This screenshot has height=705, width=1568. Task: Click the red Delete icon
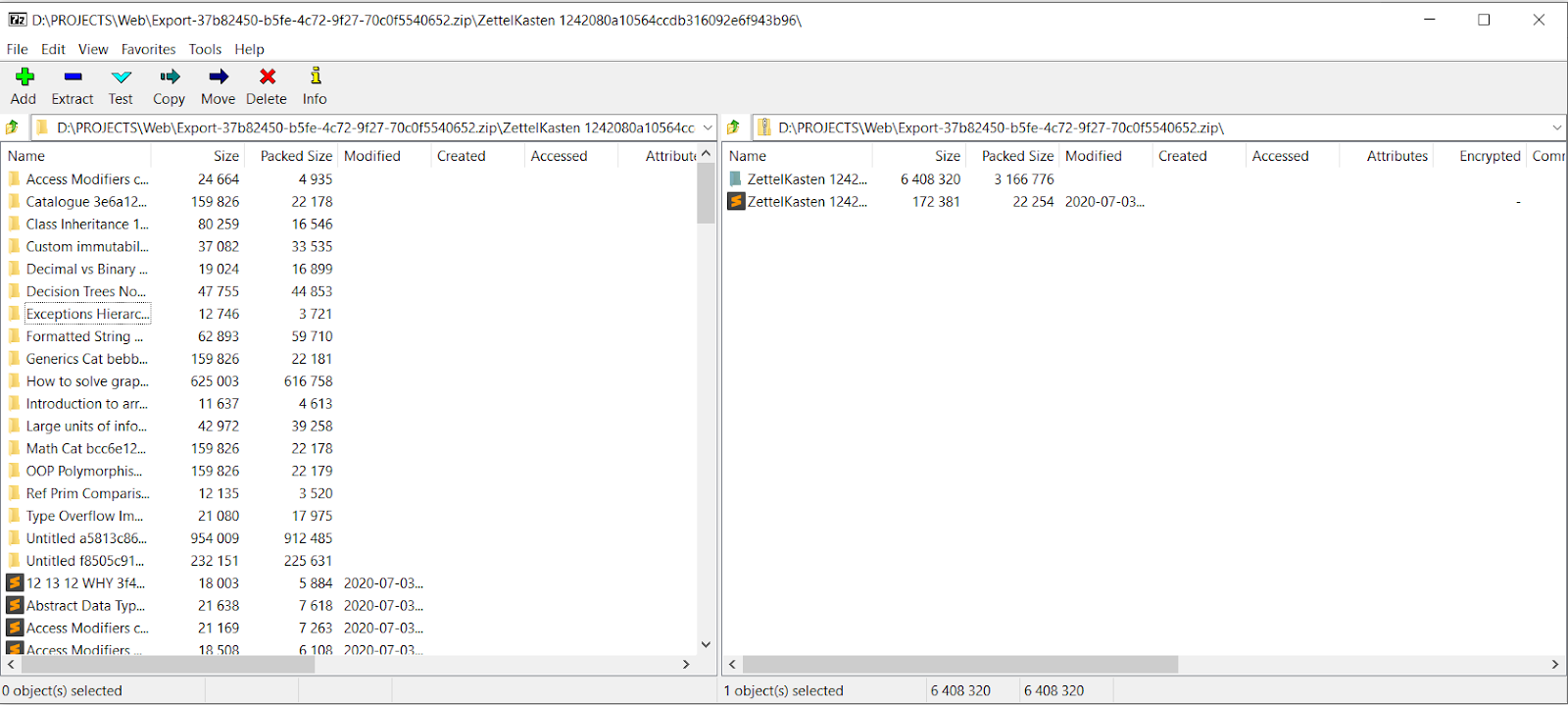[267, 76]
